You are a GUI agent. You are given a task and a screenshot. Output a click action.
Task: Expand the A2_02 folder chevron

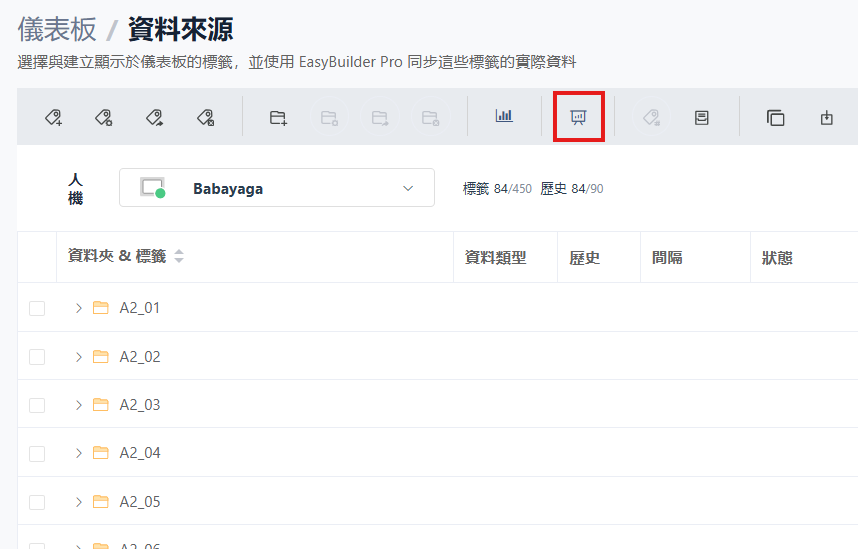coord(79,357)
